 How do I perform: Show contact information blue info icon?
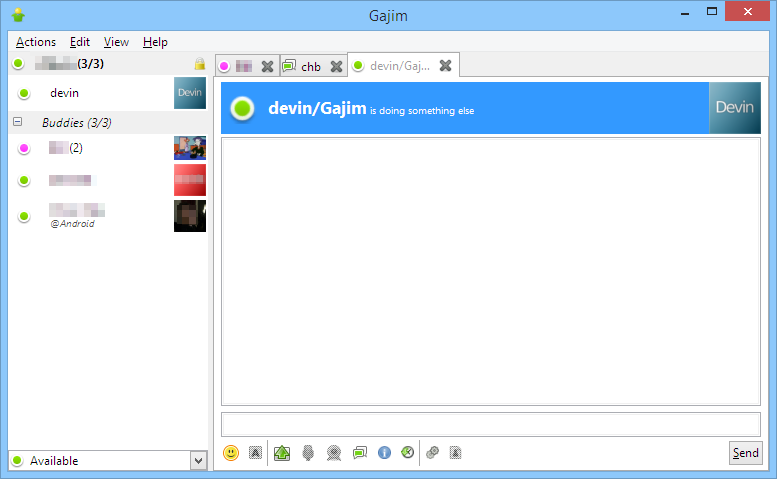tap(384, 453)
